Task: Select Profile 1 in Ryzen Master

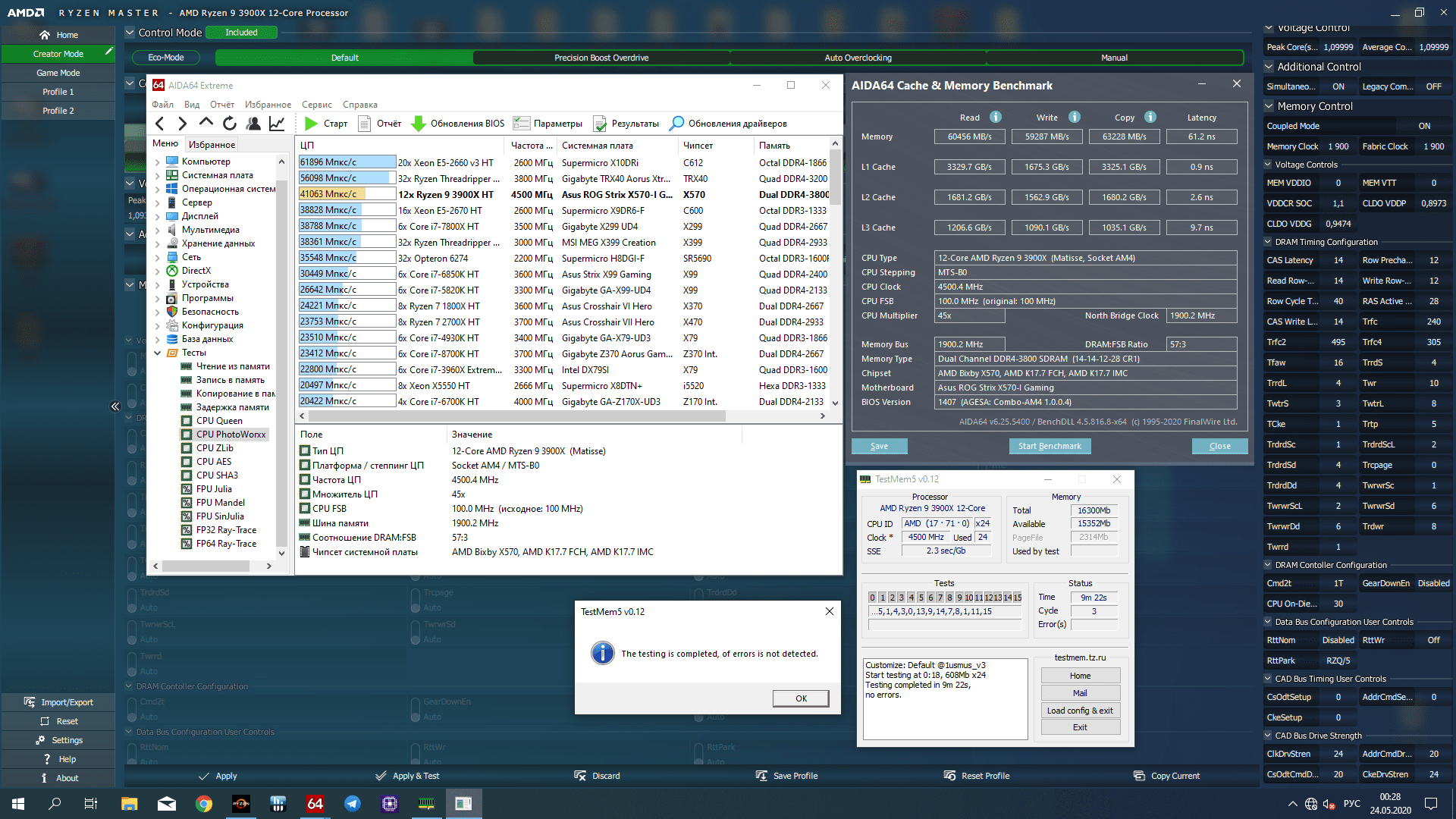Action: 58,92
